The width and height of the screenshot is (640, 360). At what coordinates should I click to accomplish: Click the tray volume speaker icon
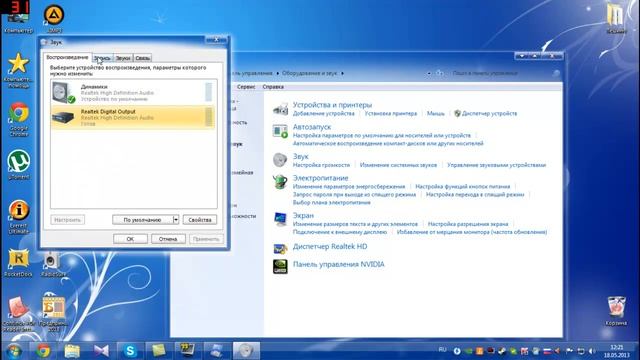point(592,351)
